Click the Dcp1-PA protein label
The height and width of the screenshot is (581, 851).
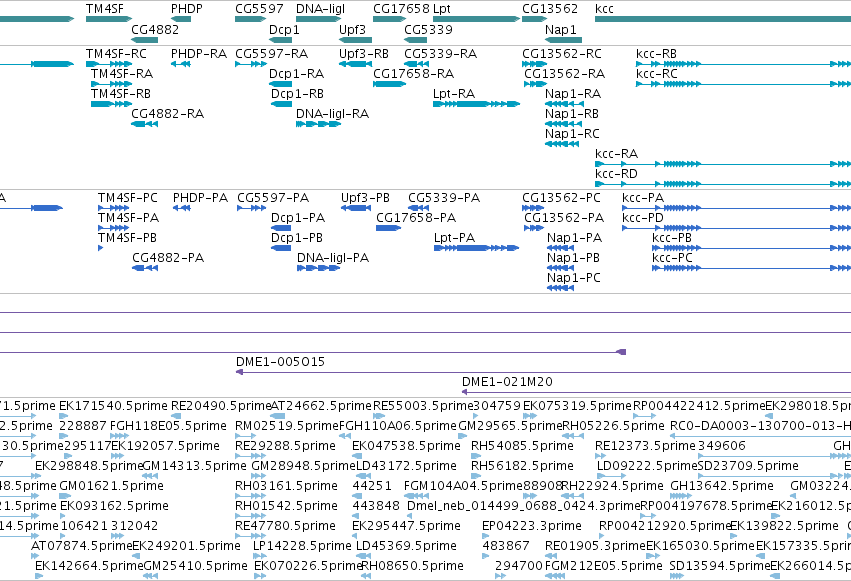(x=298, y=218)
